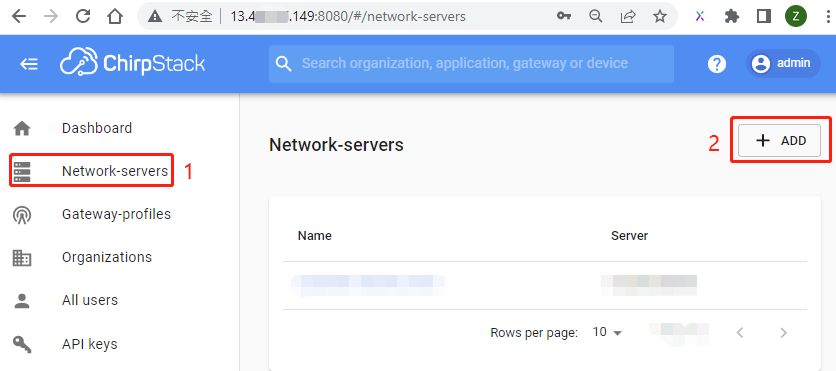Click the Server column header
Viewport: 836px width, 371px height.
[x=629, y=236]
